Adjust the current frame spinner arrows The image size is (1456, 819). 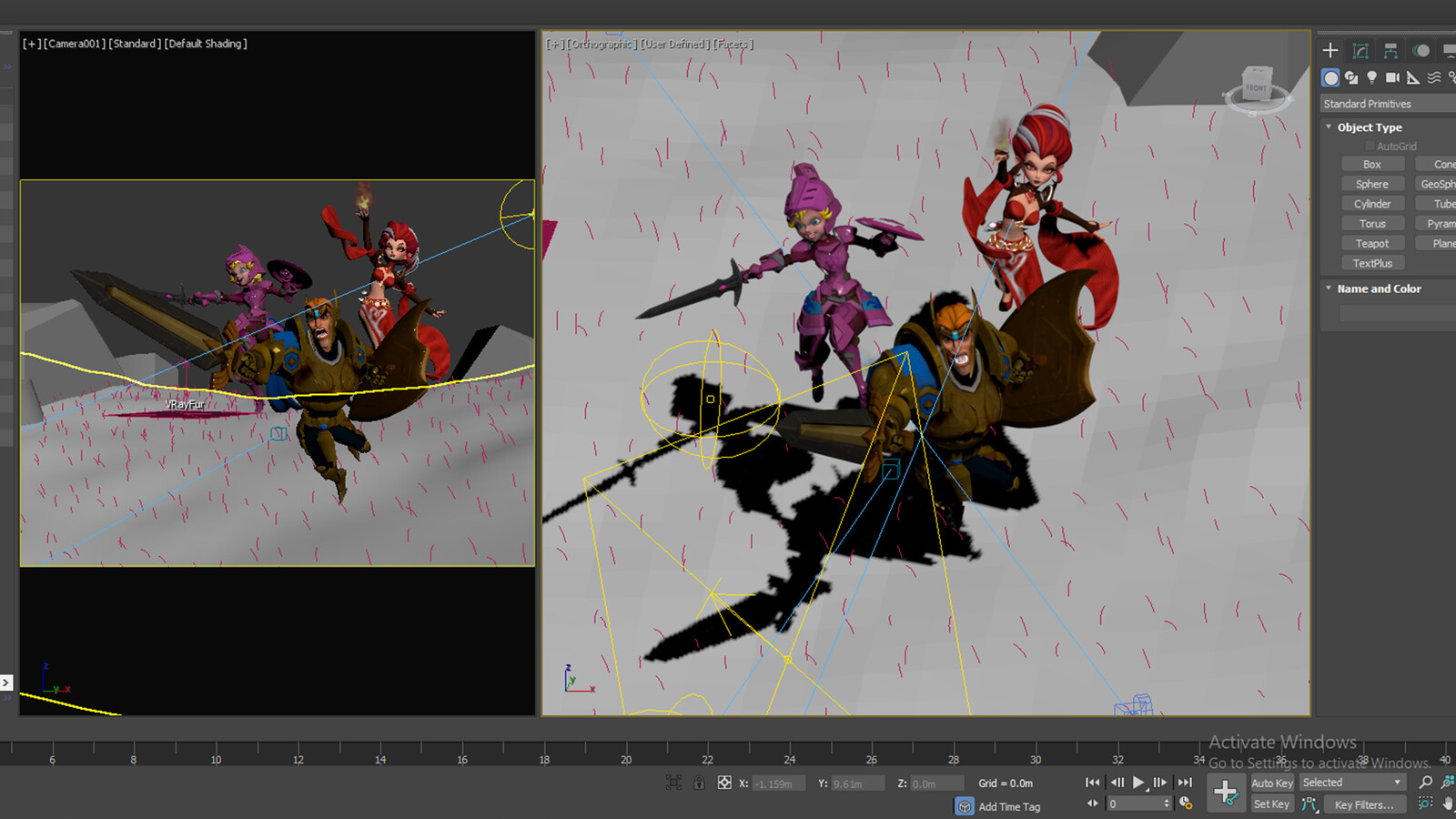click(x=1167, y=804)
